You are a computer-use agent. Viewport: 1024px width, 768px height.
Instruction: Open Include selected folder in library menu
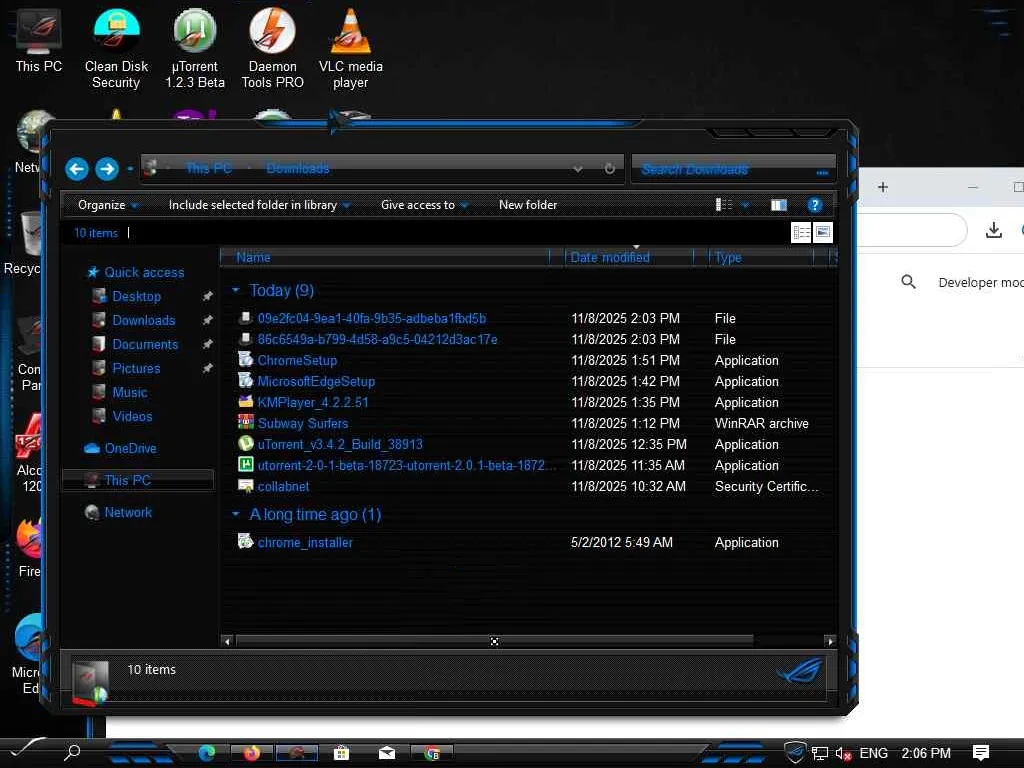(x=259, y=205)
